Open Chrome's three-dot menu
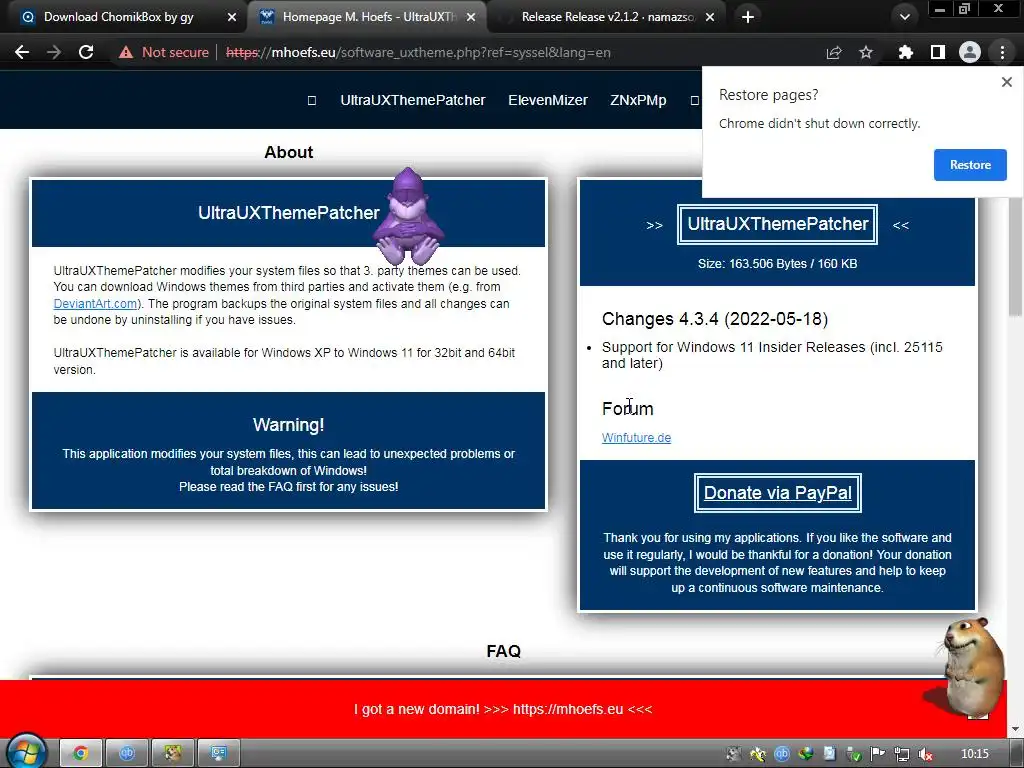This screenshot has width=1024, height=768. click(x=1002, y=52)
